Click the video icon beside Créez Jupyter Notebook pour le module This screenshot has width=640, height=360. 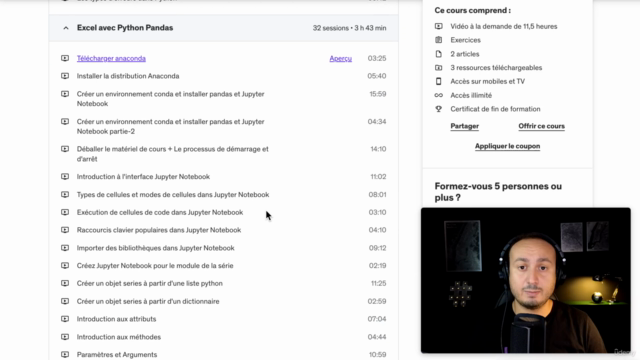point(65,266)
